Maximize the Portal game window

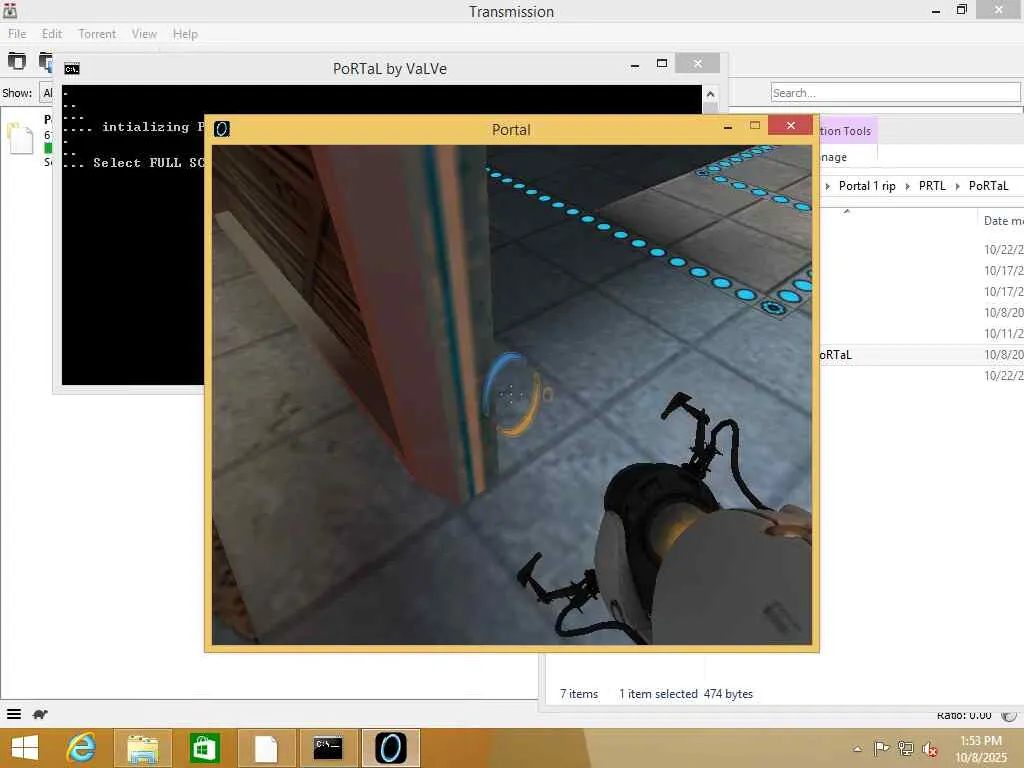pyautogui.click(x=755, y=125)
